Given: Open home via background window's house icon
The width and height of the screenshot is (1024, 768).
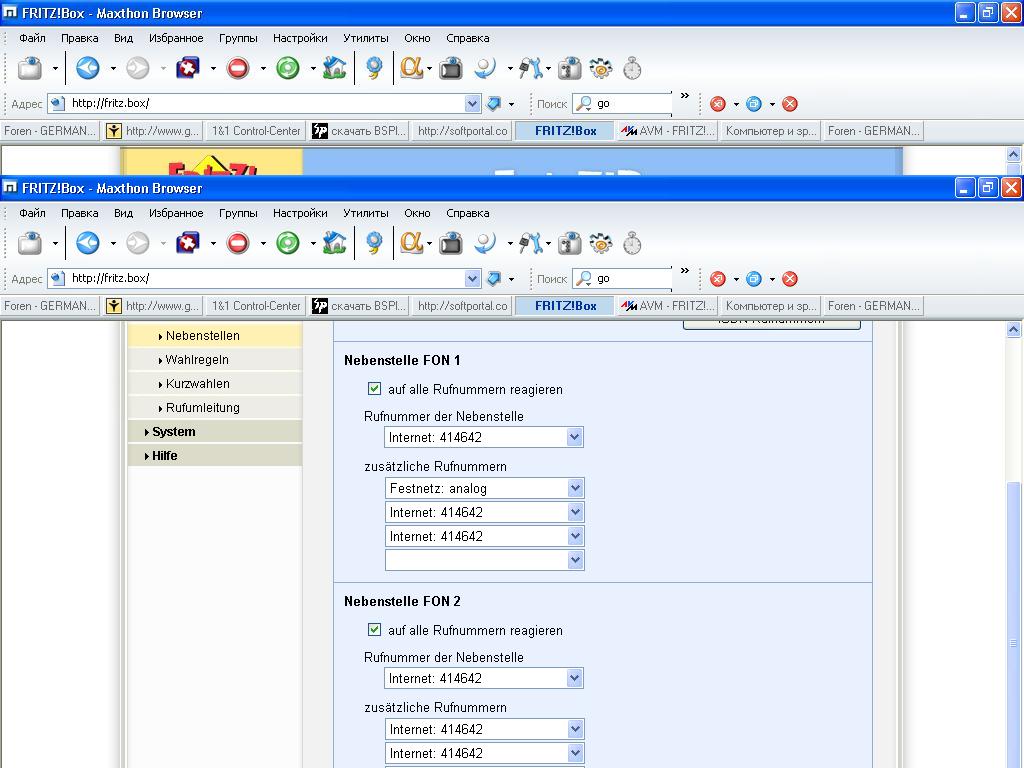Looking at the screenshot, I should pos(334,69).
